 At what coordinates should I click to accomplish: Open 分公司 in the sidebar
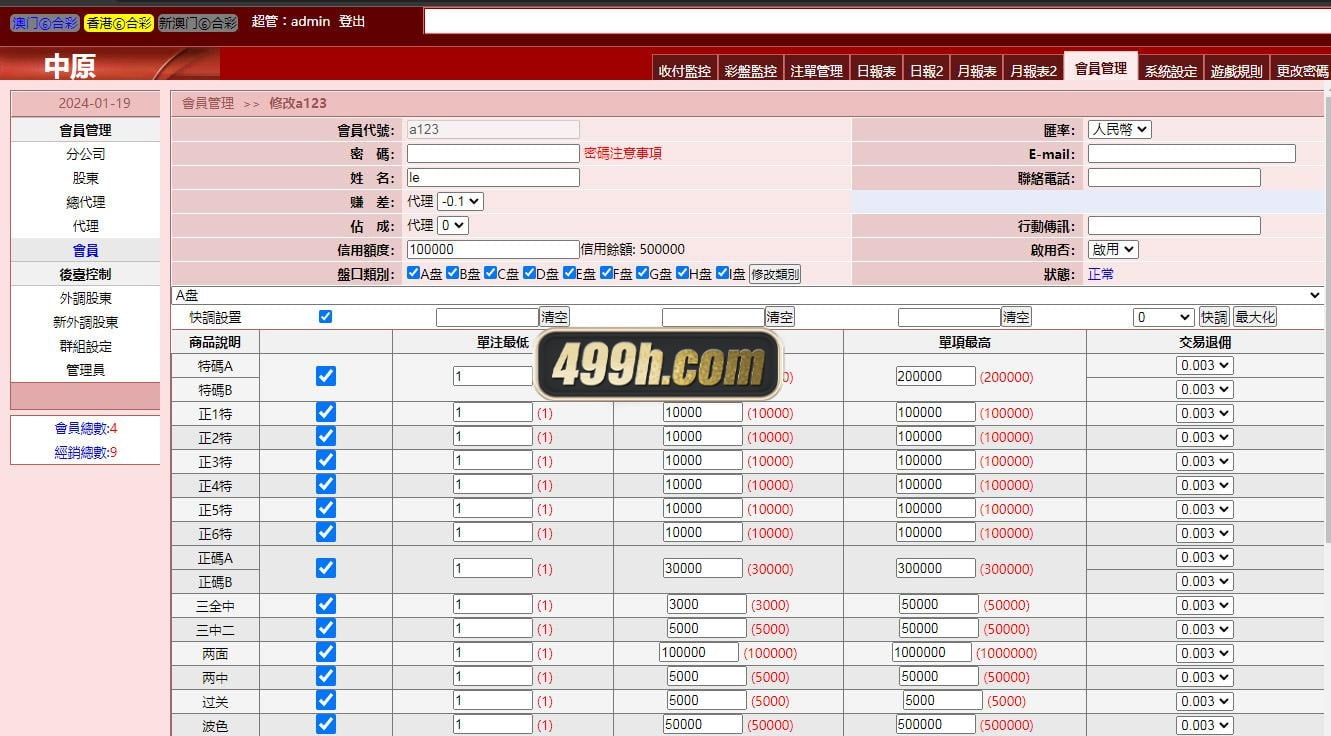85,154
